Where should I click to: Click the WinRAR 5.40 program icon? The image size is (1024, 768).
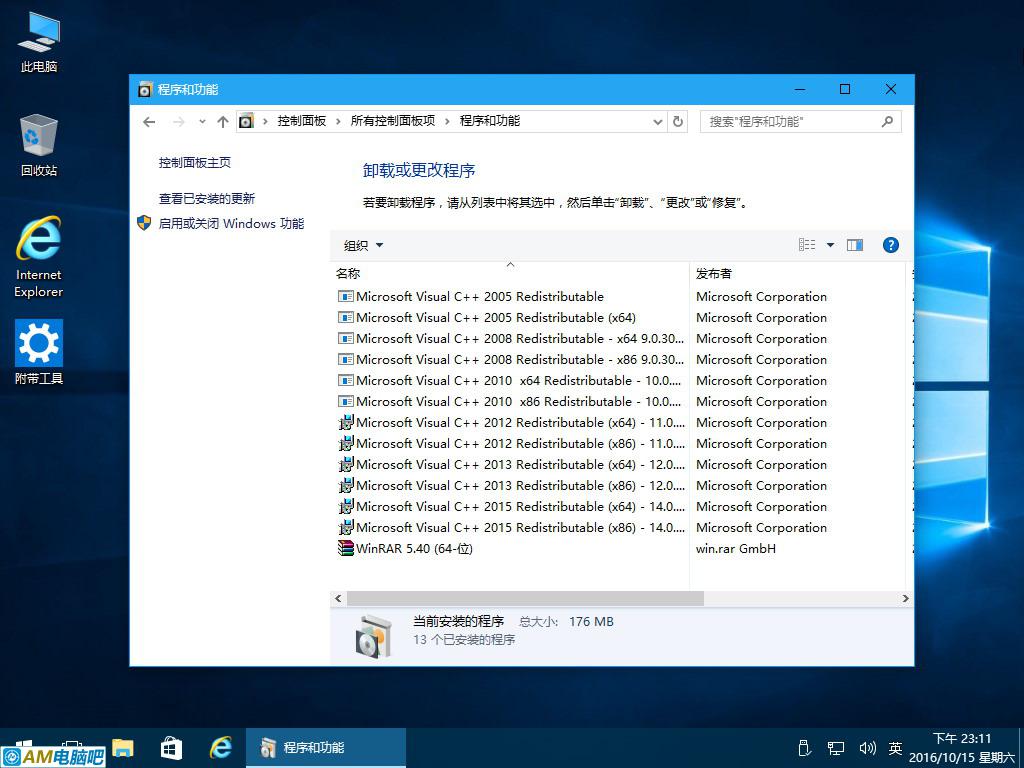coord(345,549)
